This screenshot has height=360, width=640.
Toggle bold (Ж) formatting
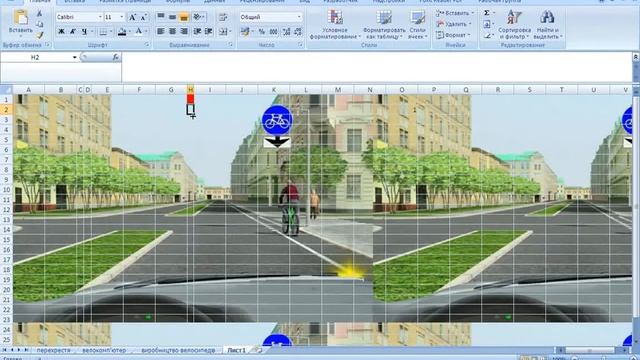pyautogui.click(x=61, y=31)
